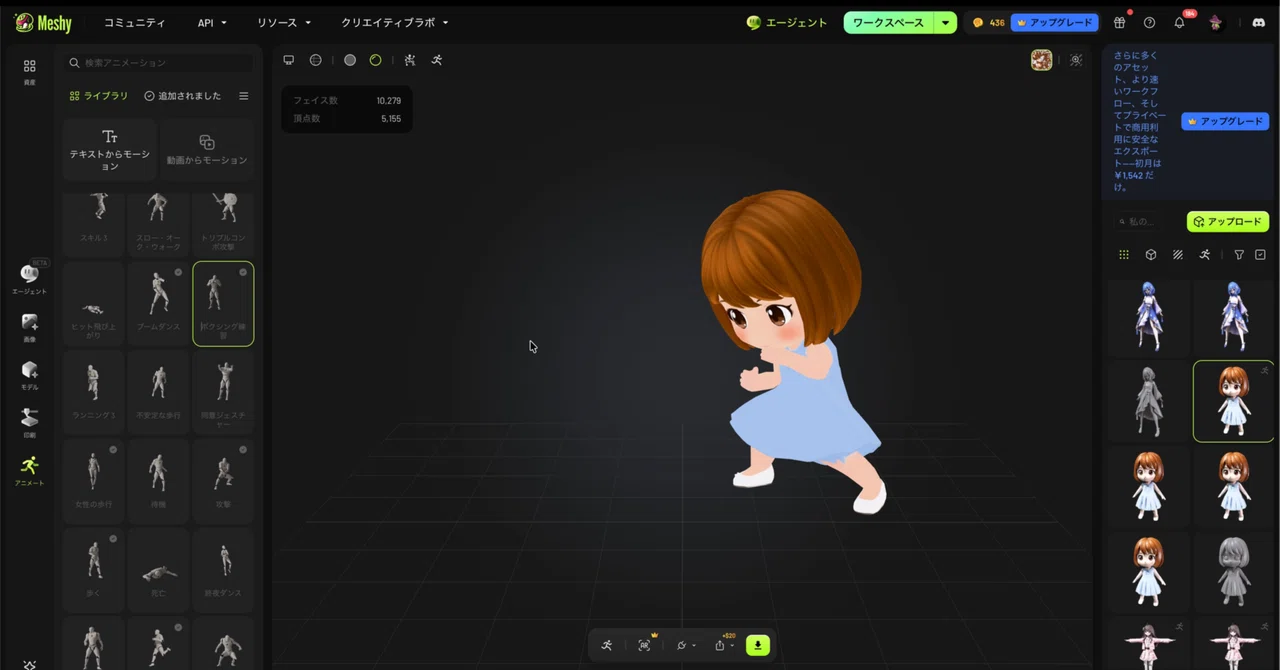1280x670 pixels.
Task: Select the green ring shading mode
Action: pyautogui.click(x=376, y=60)
